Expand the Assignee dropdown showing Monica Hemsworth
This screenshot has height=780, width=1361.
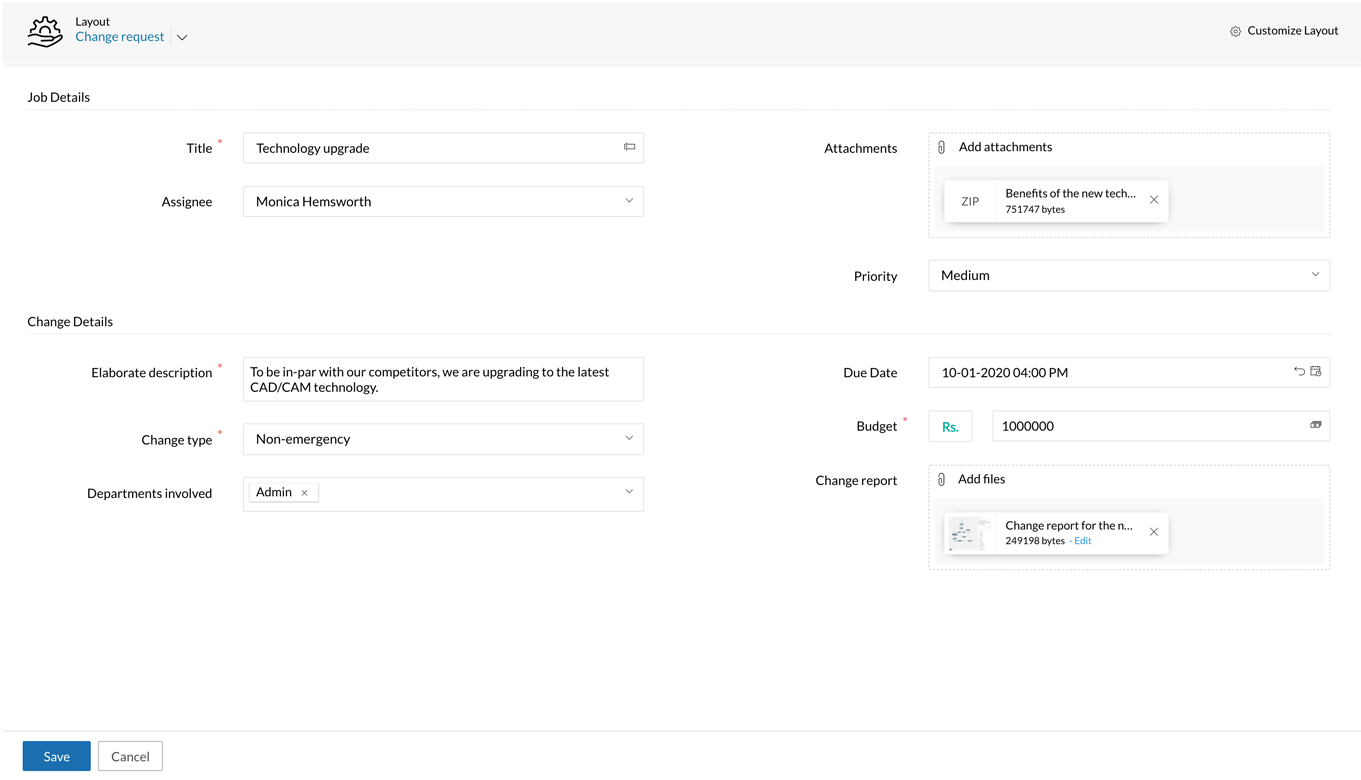click(x=443, y=202)
